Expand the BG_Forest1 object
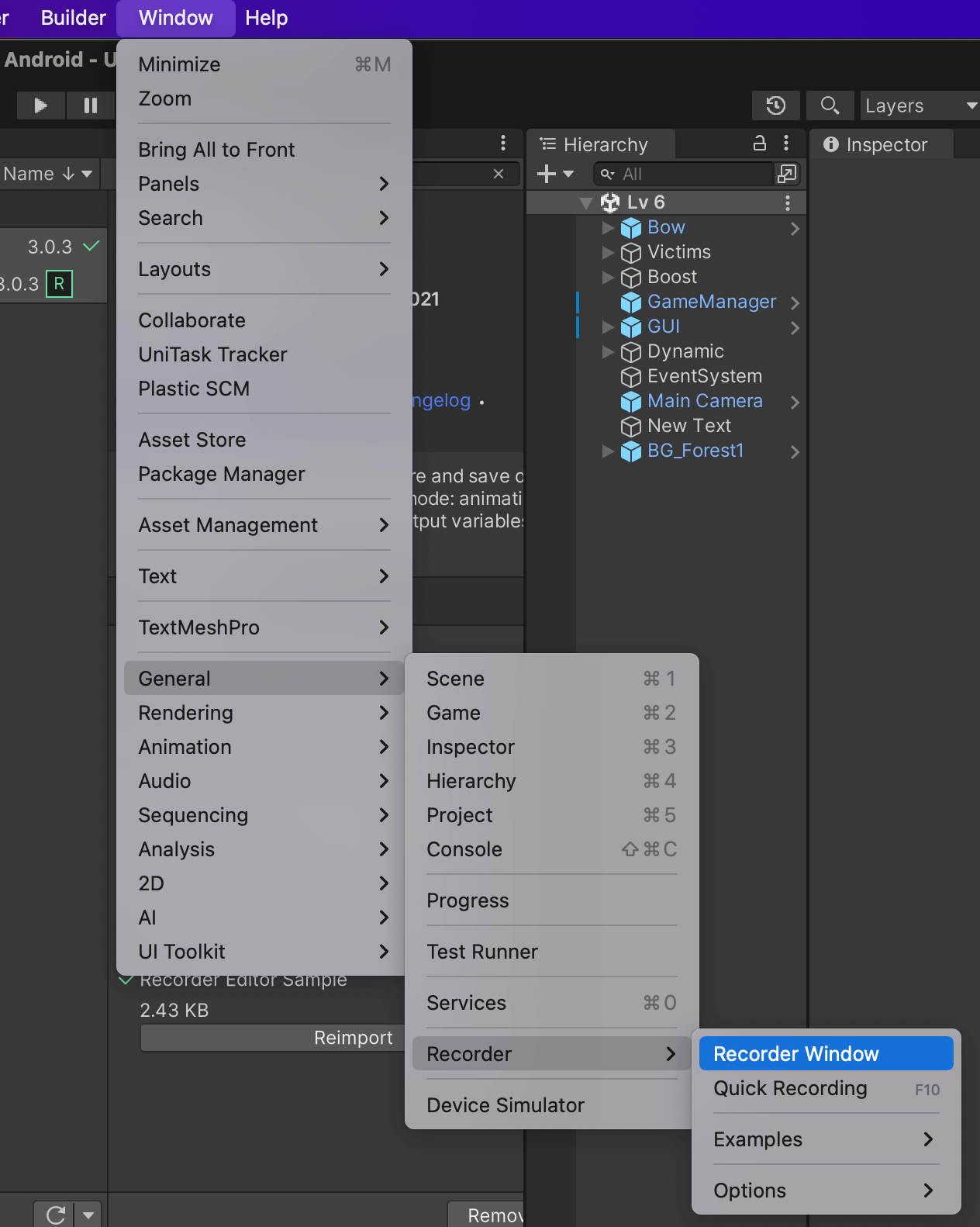980x1227 pixels. click(608, 451)
